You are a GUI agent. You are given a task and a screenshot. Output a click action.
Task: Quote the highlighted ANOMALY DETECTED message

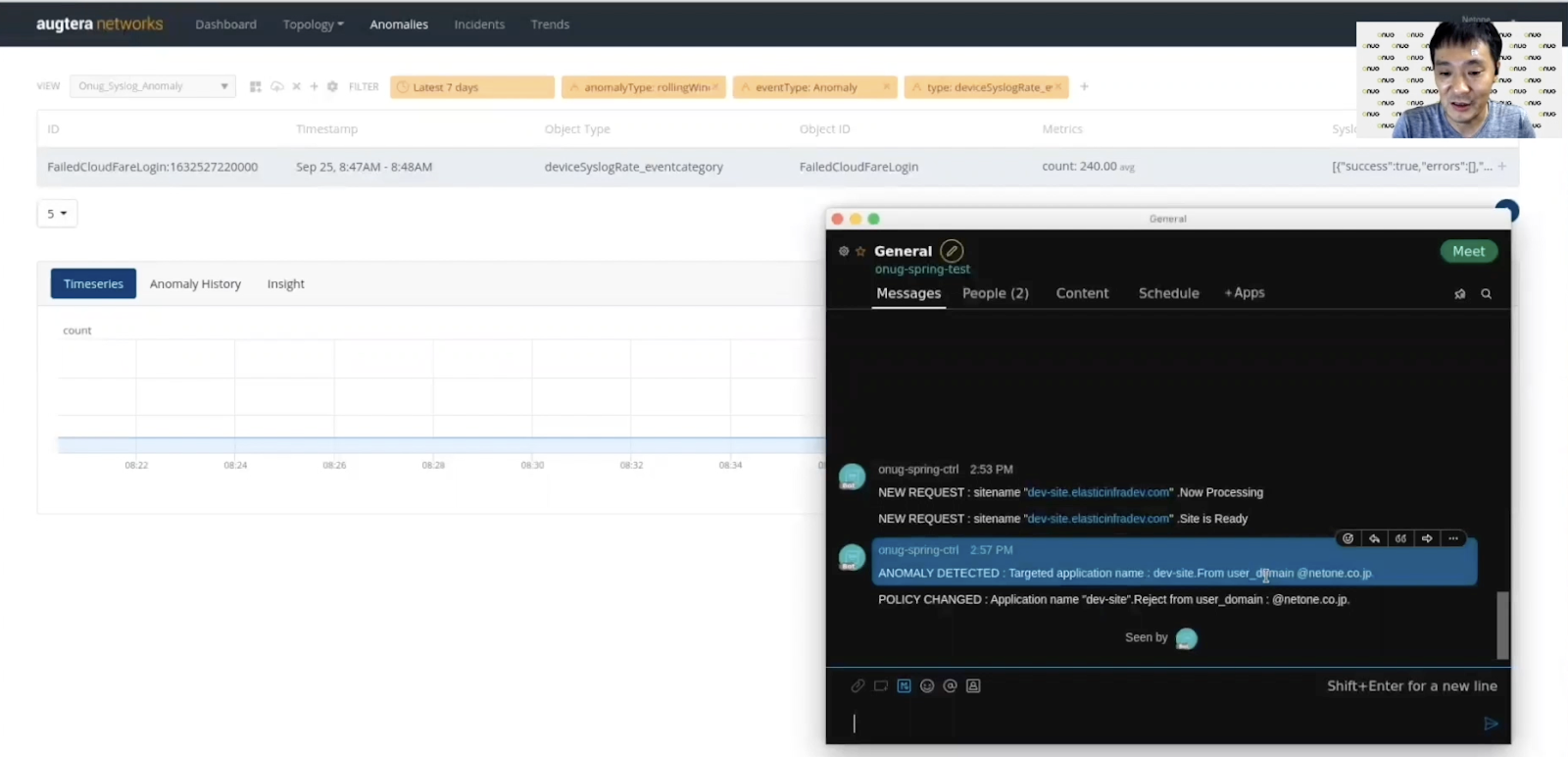tap(1401, 538)
